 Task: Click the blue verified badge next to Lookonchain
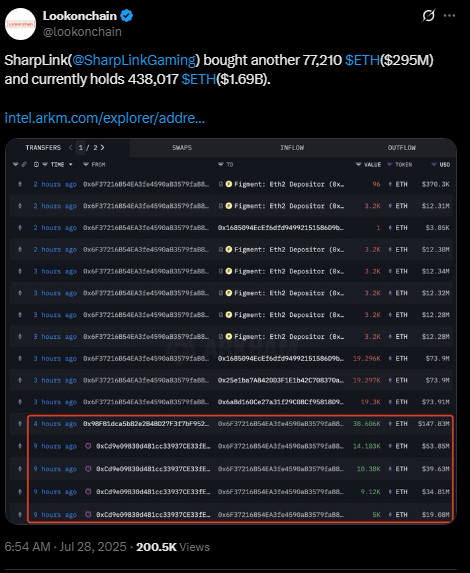(x=127, y=16)
